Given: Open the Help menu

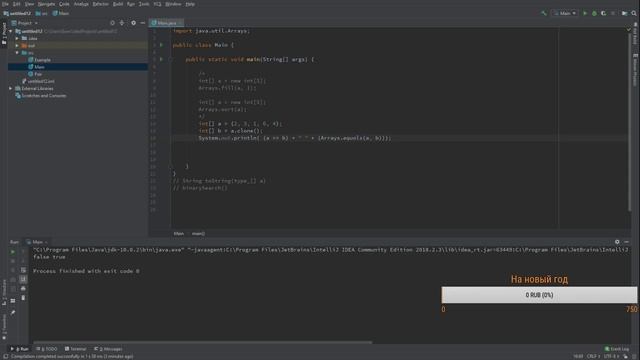Looking at the screenshot, I should [x=190, y=4].
